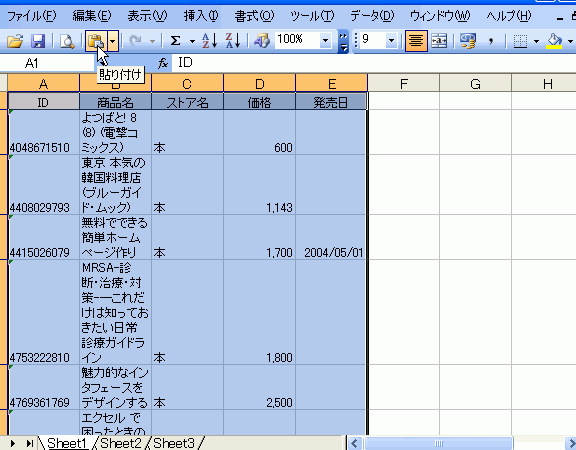Select column H header
576x450 pixels.
[544, 84]
